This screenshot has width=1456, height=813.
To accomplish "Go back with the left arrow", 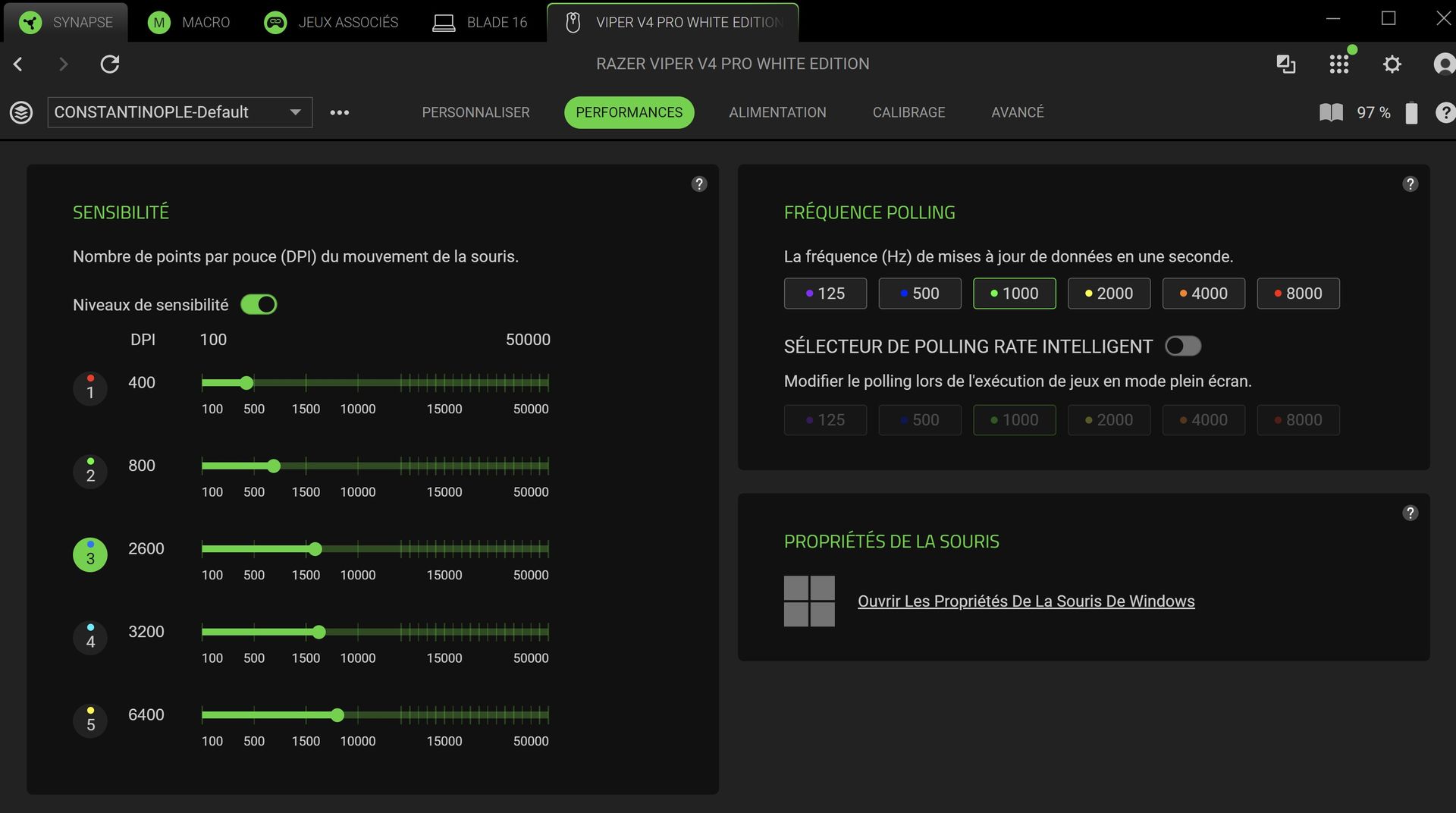I will pos(18,64).
